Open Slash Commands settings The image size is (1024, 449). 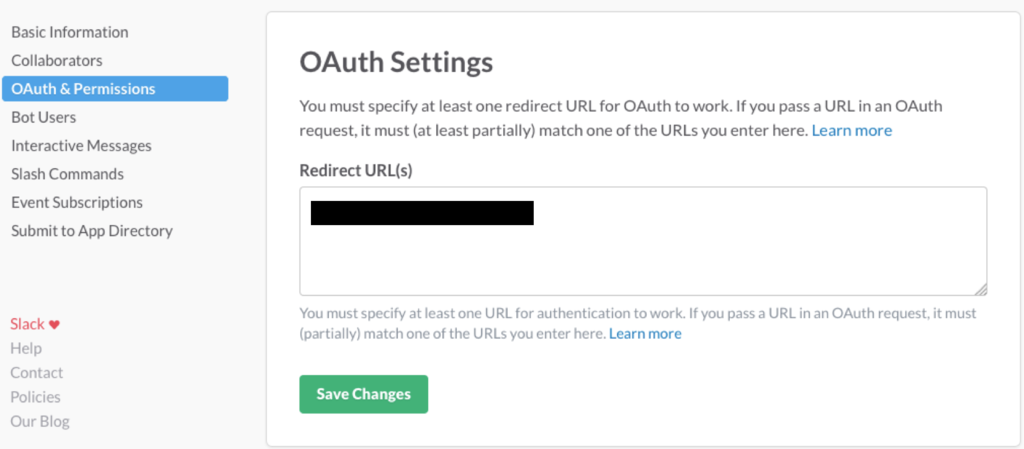click(67, 174)
